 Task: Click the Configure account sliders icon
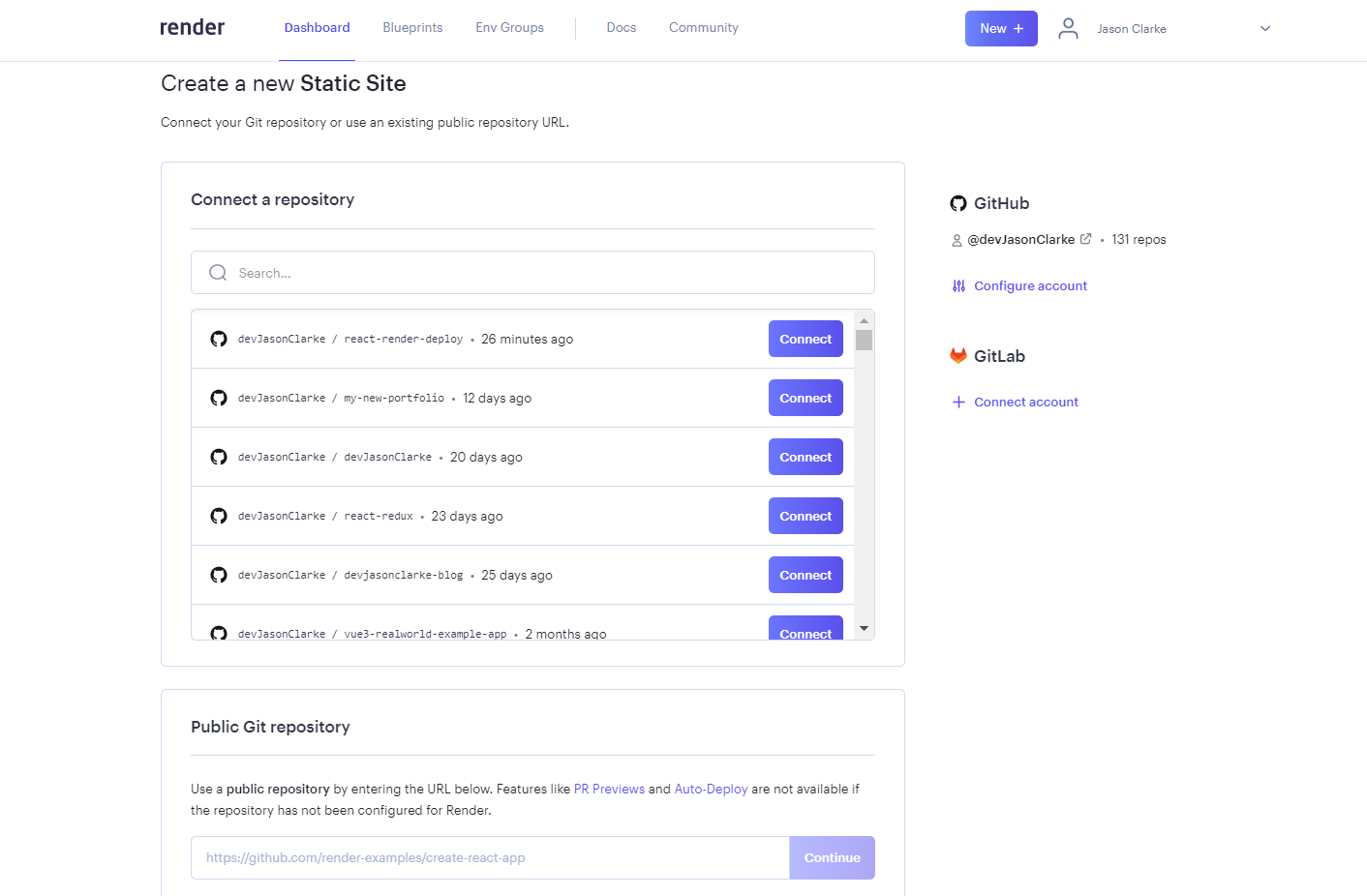[x=958, y=286]
